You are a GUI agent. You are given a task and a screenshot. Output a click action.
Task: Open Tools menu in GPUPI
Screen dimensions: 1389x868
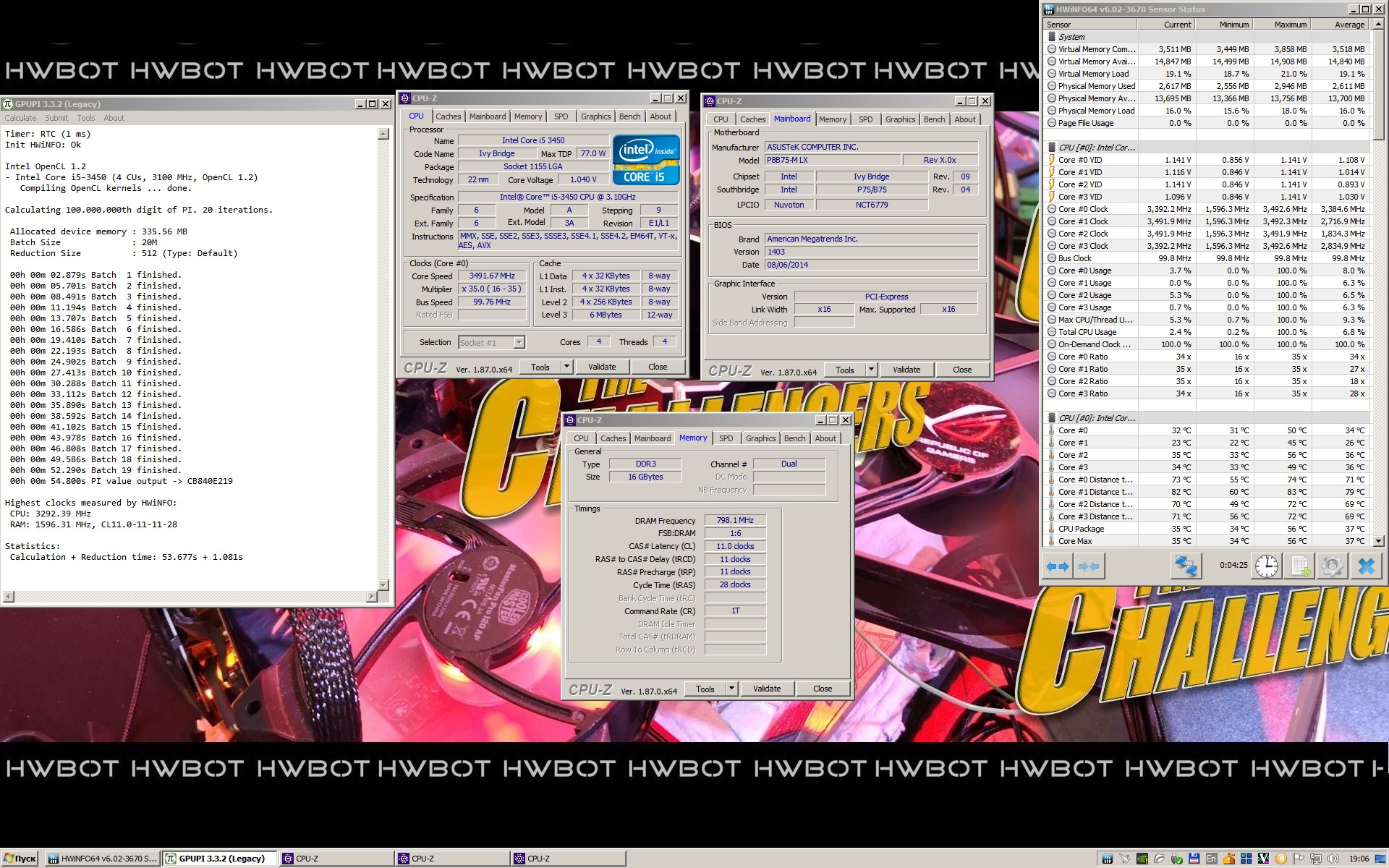86,118
